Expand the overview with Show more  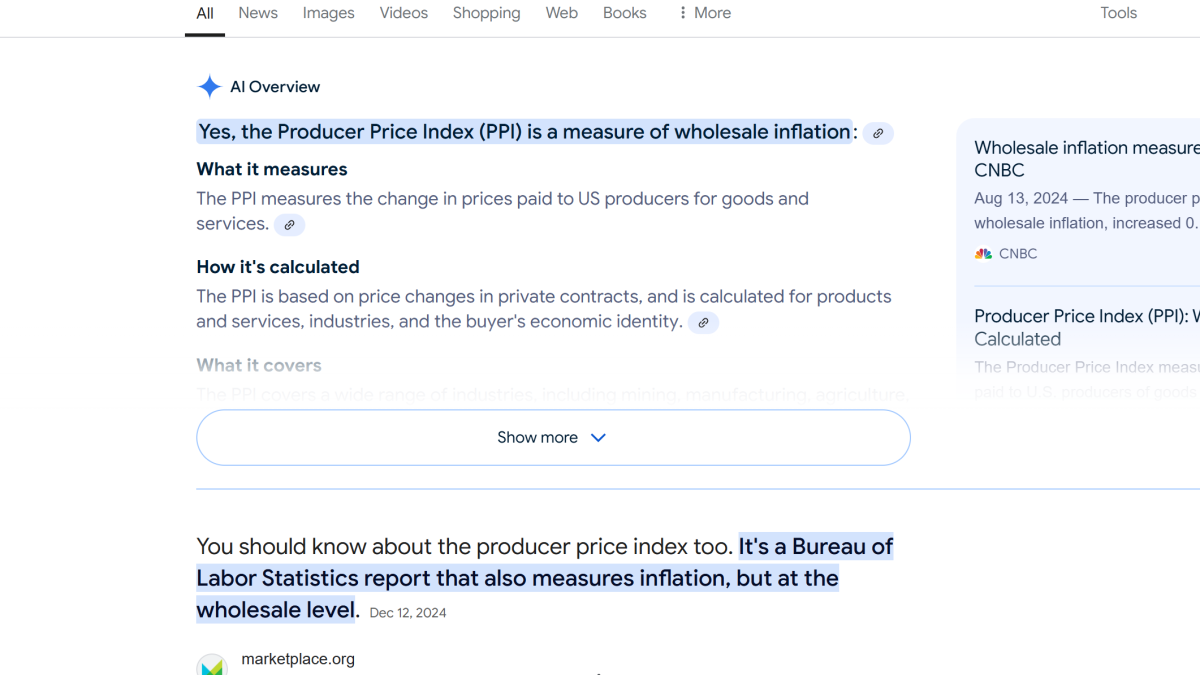(x=538, y=437)
